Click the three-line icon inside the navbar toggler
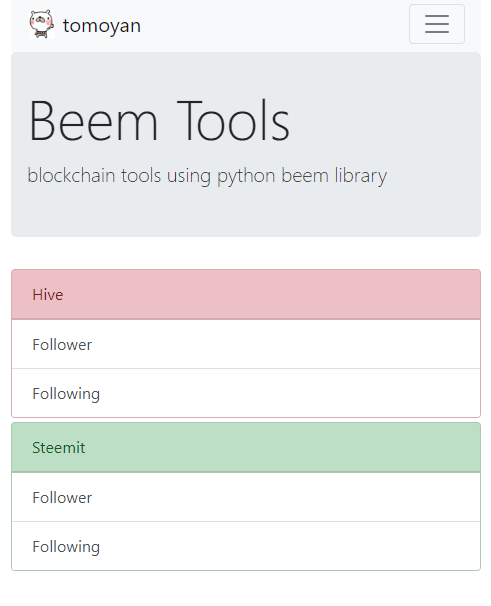The width and height of the screenshot is (491, 606). (x=437, y=24)
